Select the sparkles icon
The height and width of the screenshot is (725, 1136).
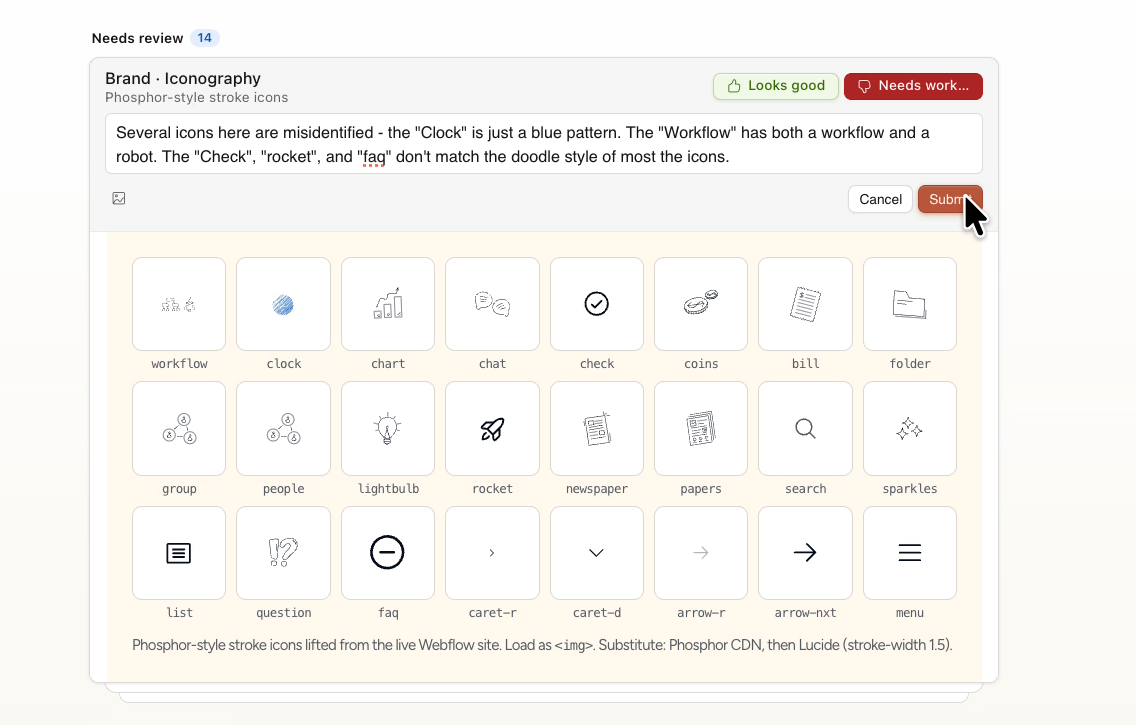(909, 428)
